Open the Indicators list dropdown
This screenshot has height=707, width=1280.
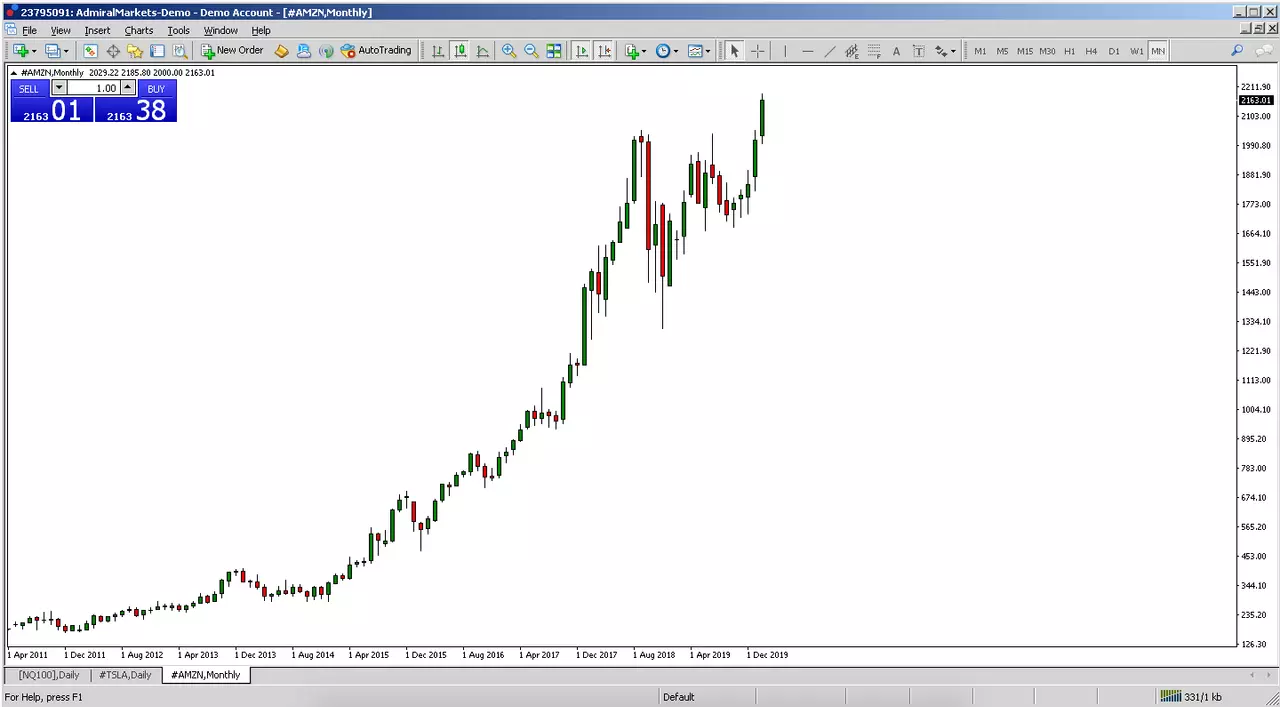click(x=635, y=51)
